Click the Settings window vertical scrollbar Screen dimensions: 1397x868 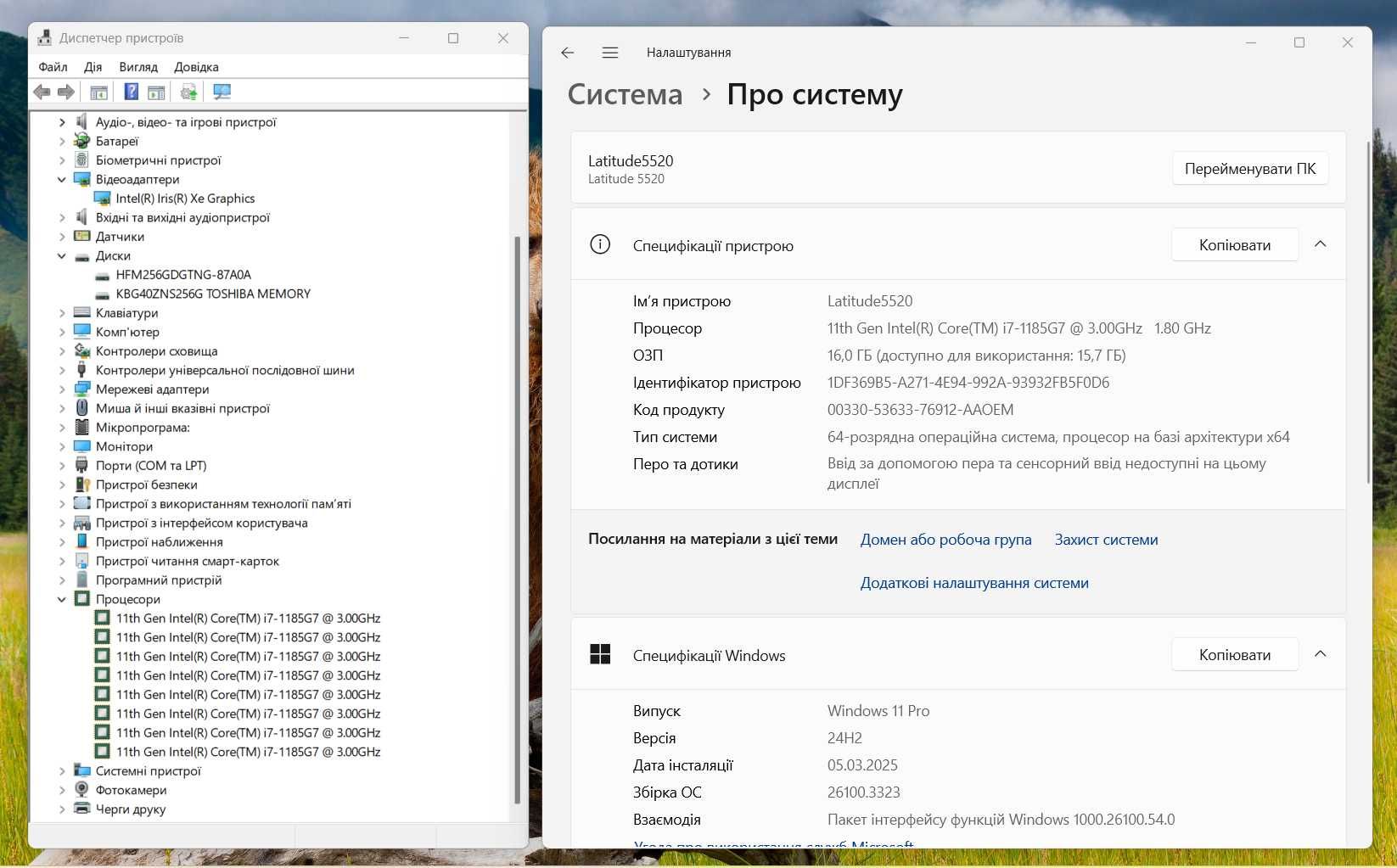click(x=1366, y=312)
